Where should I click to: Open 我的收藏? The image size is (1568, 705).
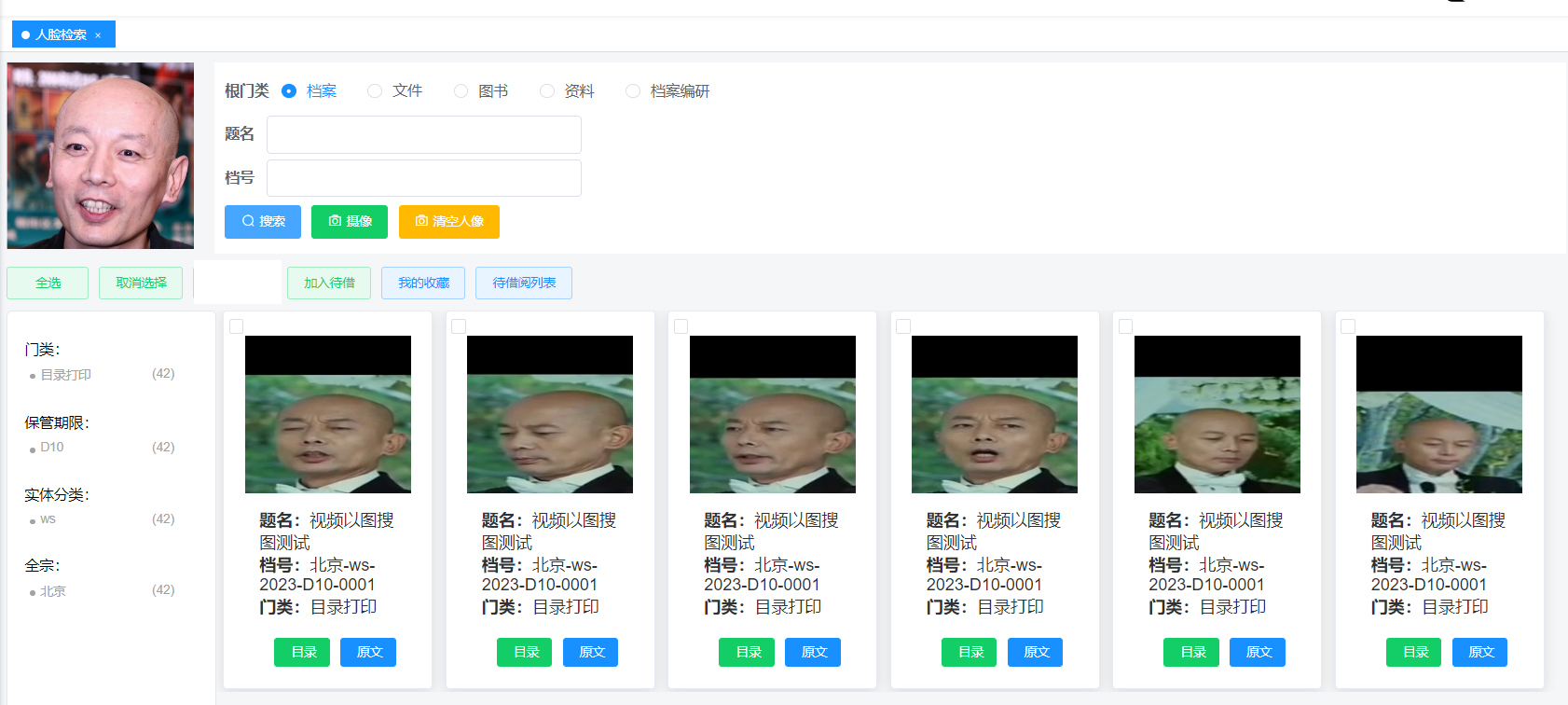click(423, 283)
